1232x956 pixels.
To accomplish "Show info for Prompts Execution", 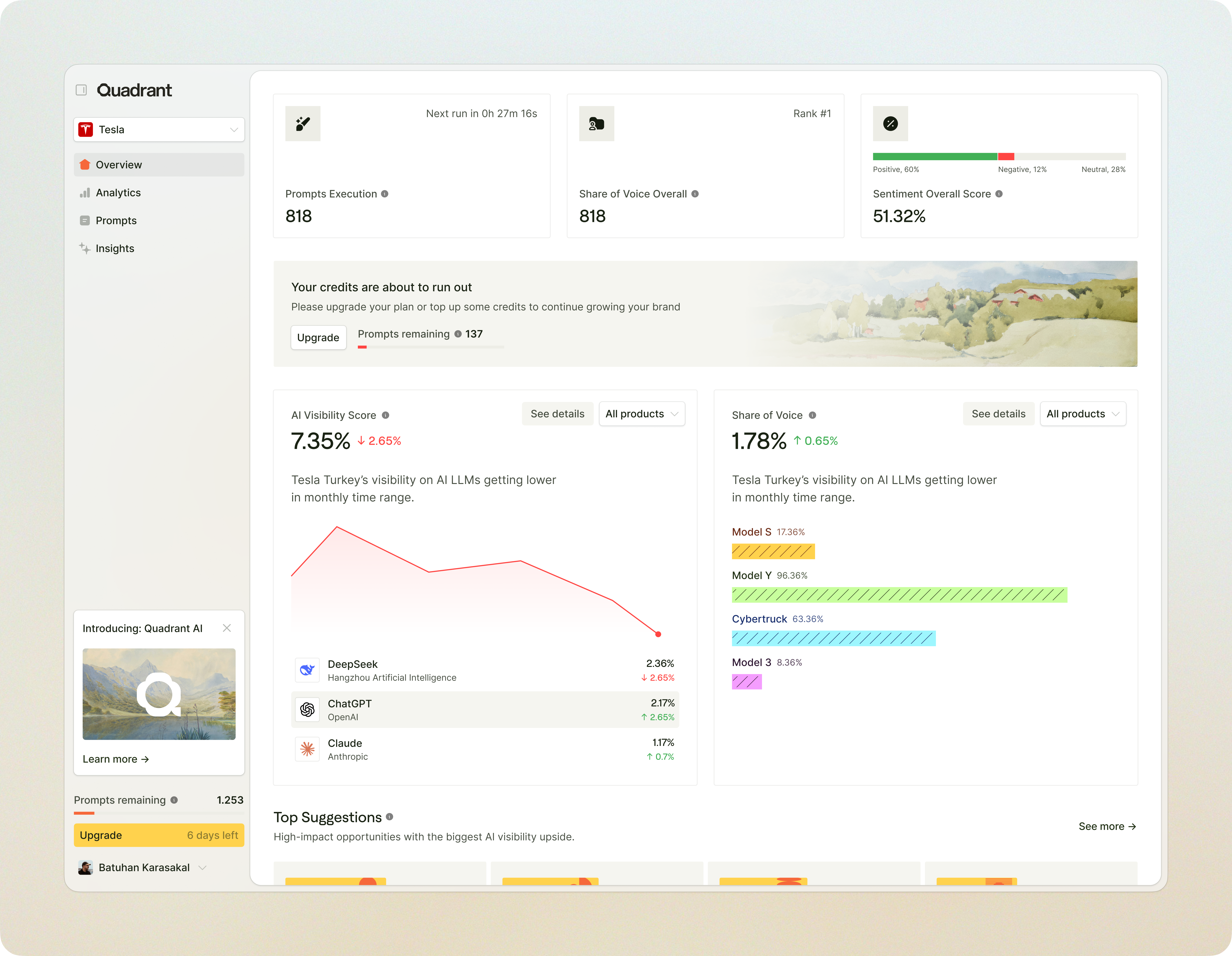I will (x=385, y=194).
